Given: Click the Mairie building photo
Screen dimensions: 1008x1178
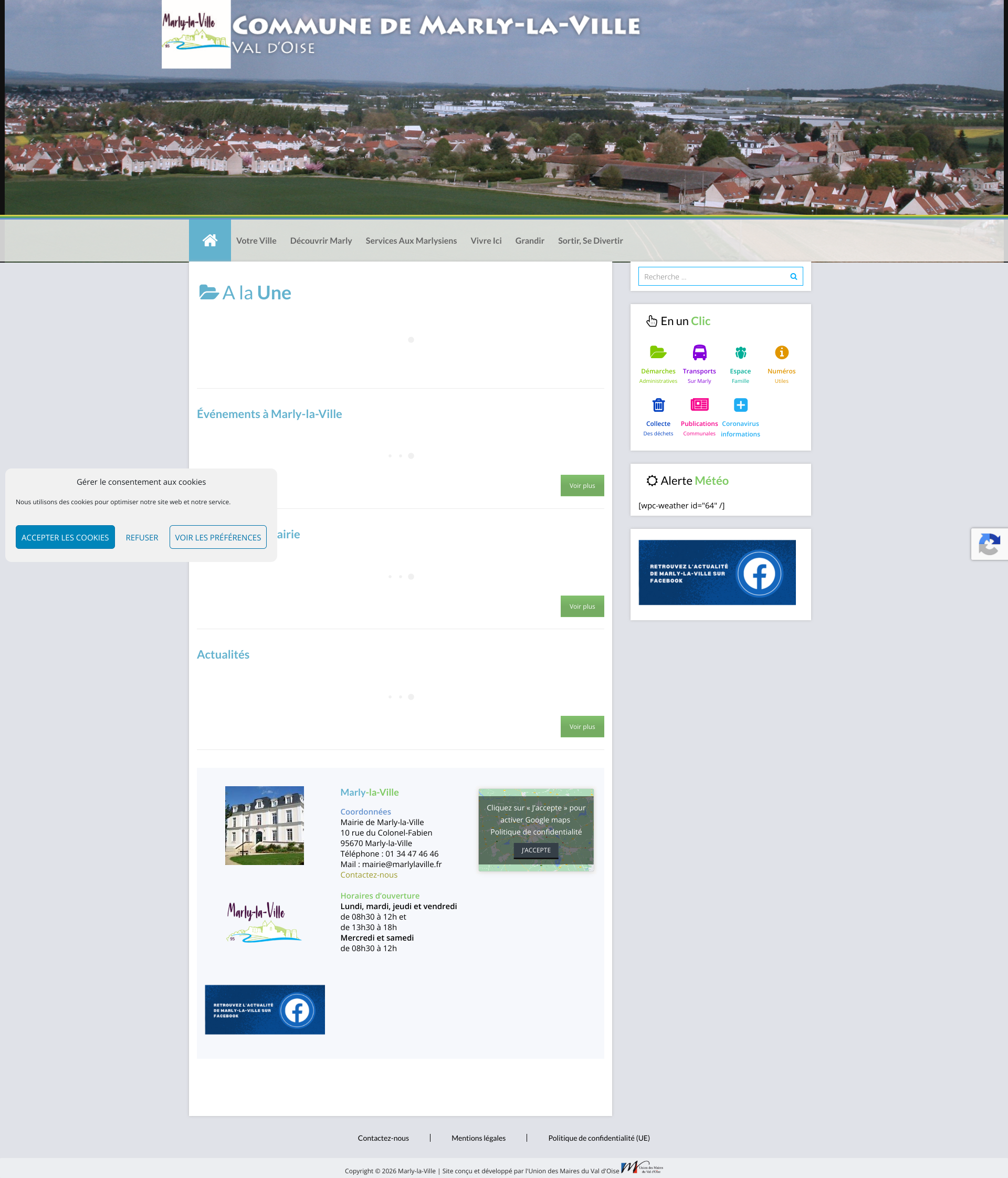Looking at the screenshot, I should tap(264, 826).
